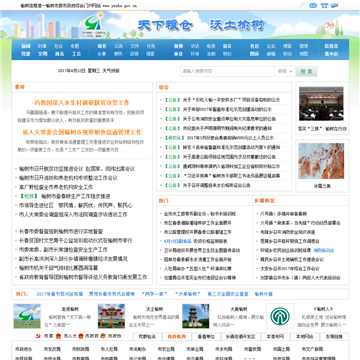Open 物价 in the navigation bar
Viewport: 360px width, 360px height.
227,54
